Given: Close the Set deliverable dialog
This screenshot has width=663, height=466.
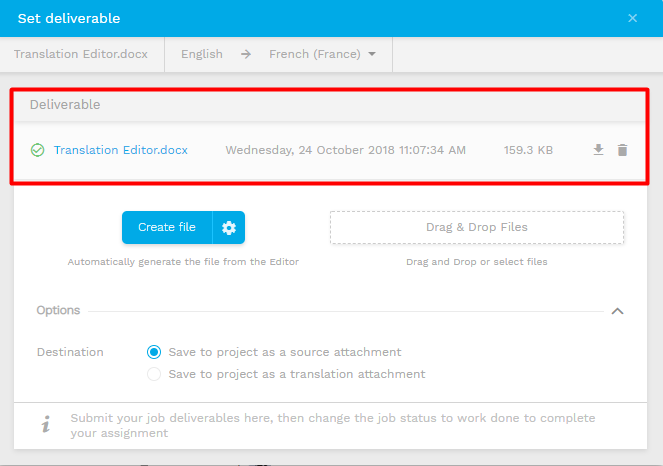Looking at the screenshot, I should tap(632, 18).
